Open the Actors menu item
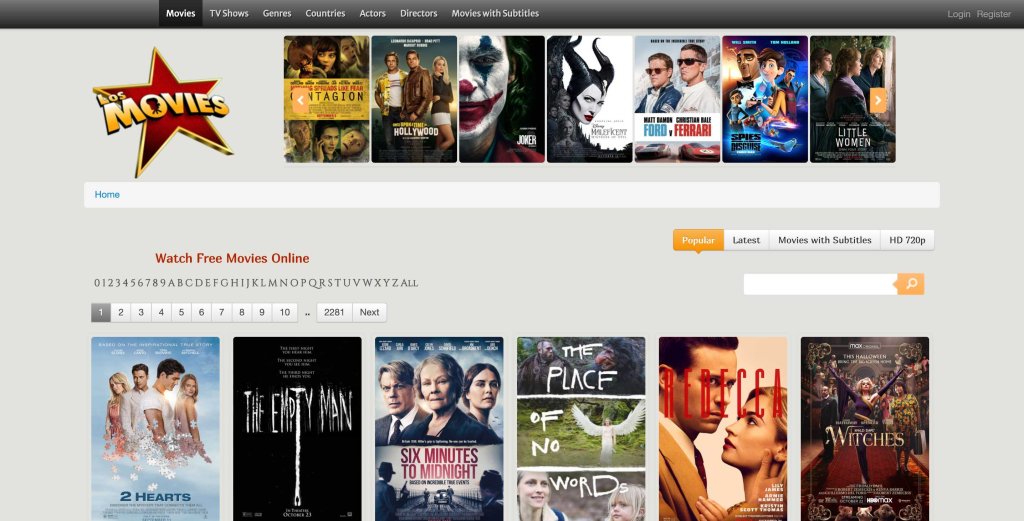1024x521 pixels. pos(373,13)
